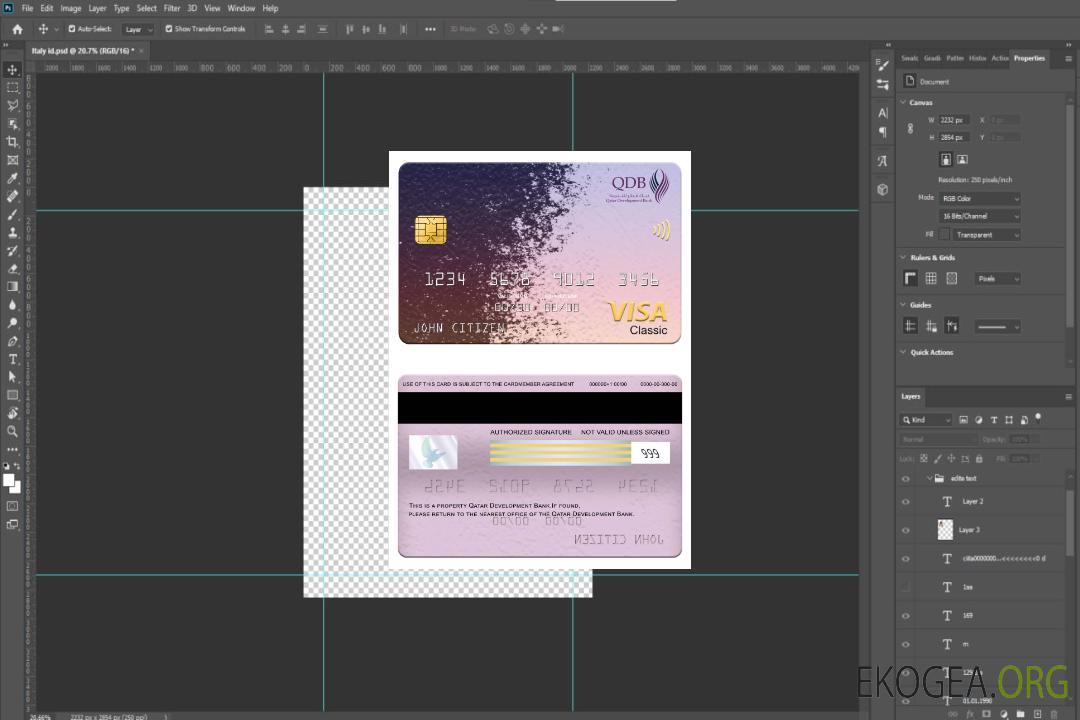Open Auto-Select Layer dropdown
The image size is (1080, 720).
(138, 29)
